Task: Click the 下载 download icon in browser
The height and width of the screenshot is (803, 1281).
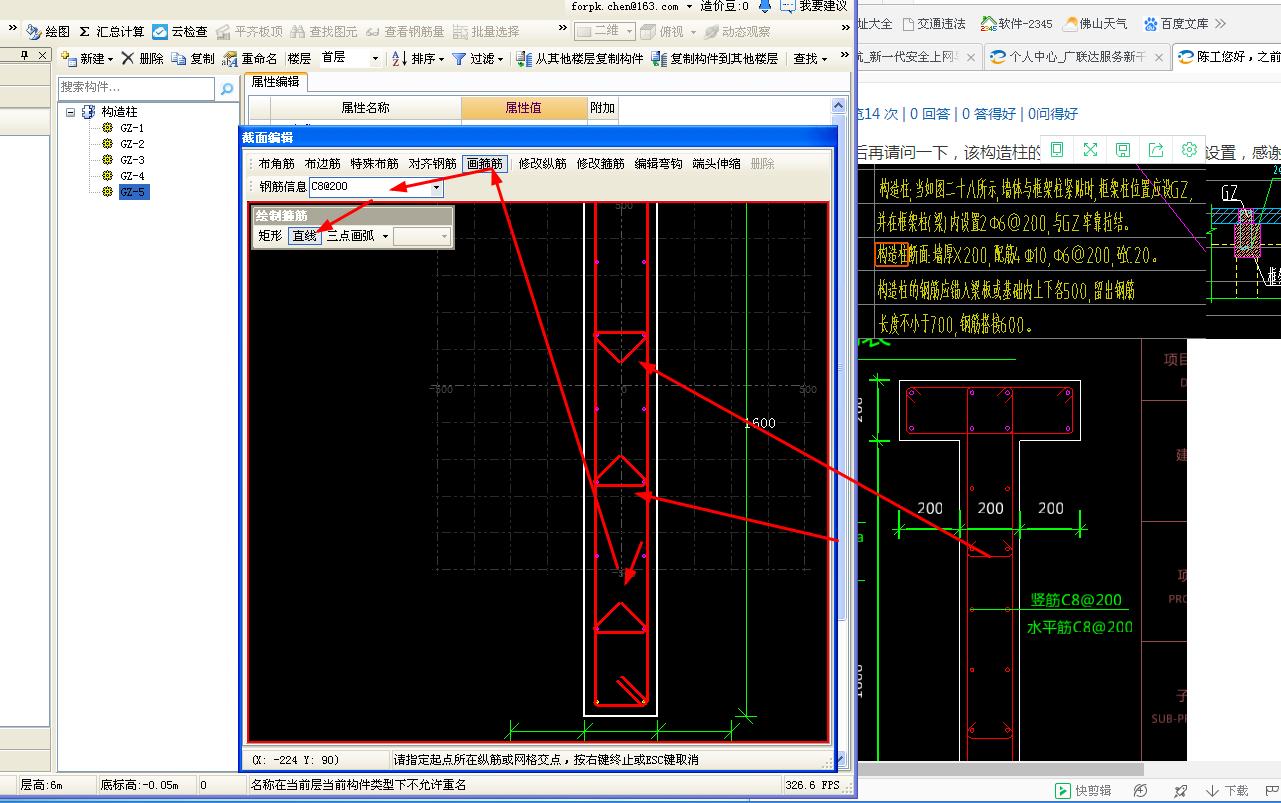Action: tap(1211, 791)
